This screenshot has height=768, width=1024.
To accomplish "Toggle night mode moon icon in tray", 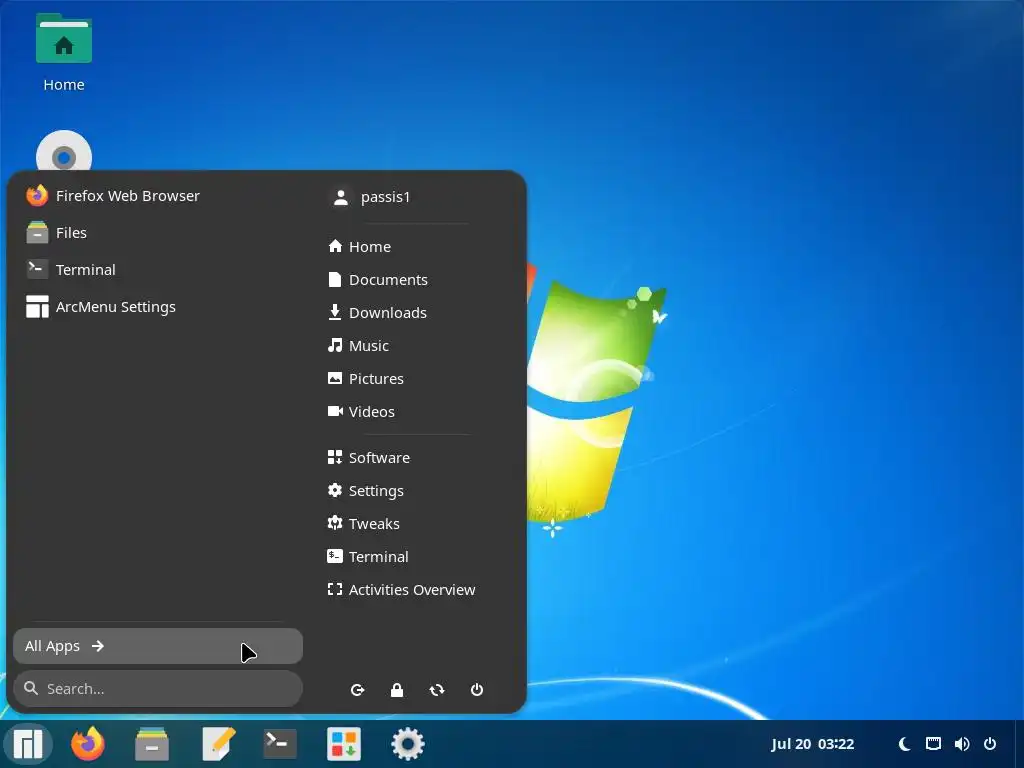I will click(x=904, y=744).
